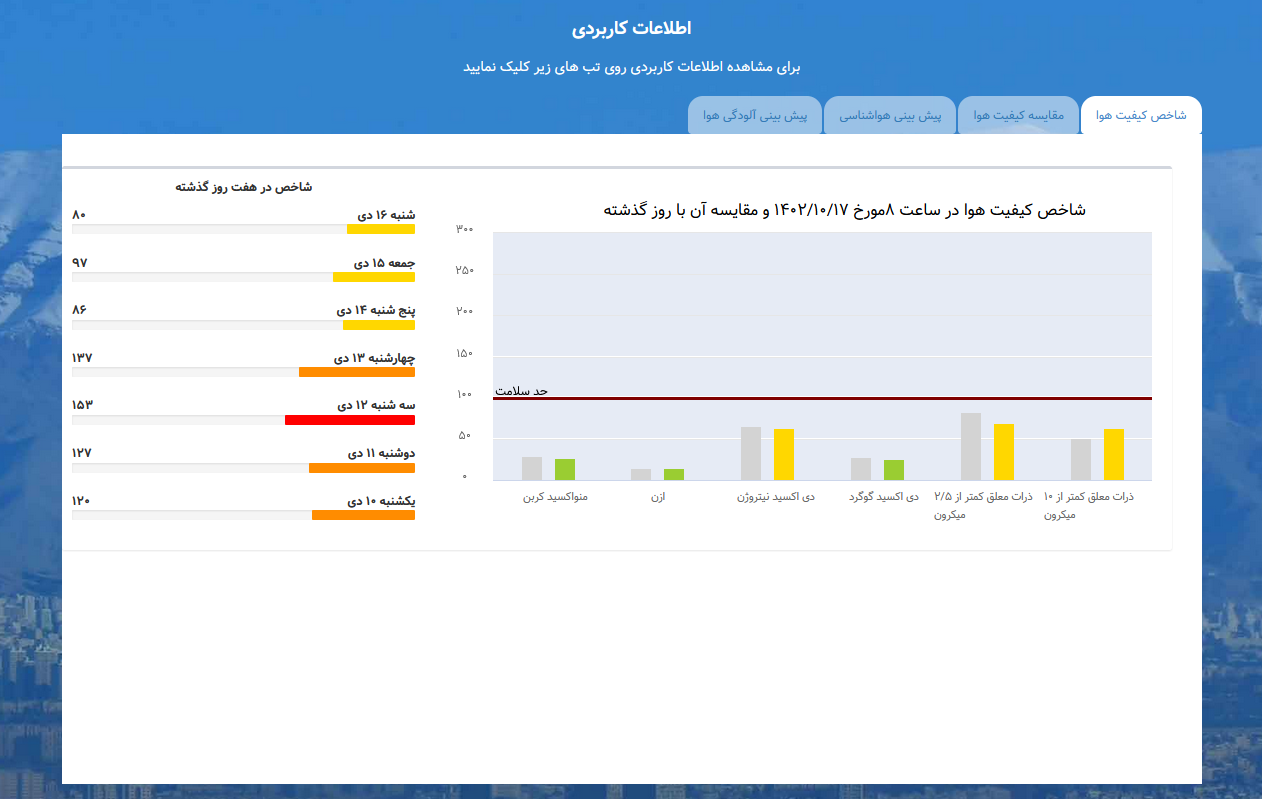This screenshot has height=801, width=1262.
Task: Click the حد سلامت threshold line label
Action: click(522, 391)
